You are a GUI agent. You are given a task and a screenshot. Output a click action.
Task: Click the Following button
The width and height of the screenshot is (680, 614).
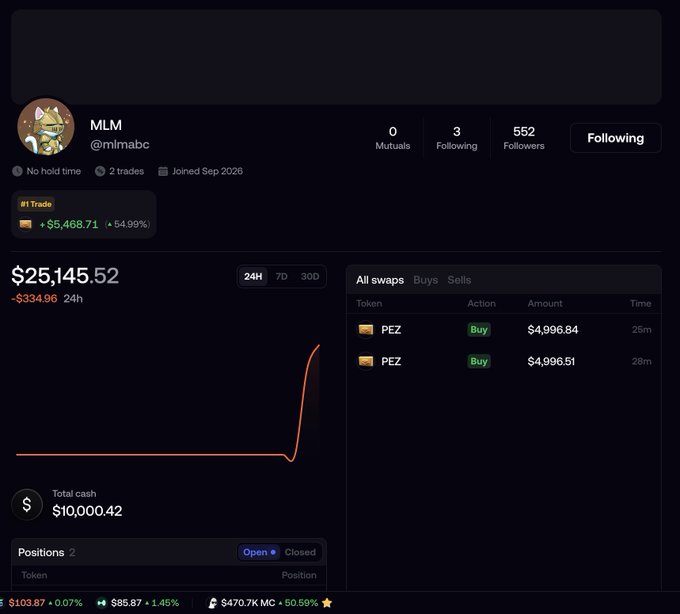[x=615, y=138]
